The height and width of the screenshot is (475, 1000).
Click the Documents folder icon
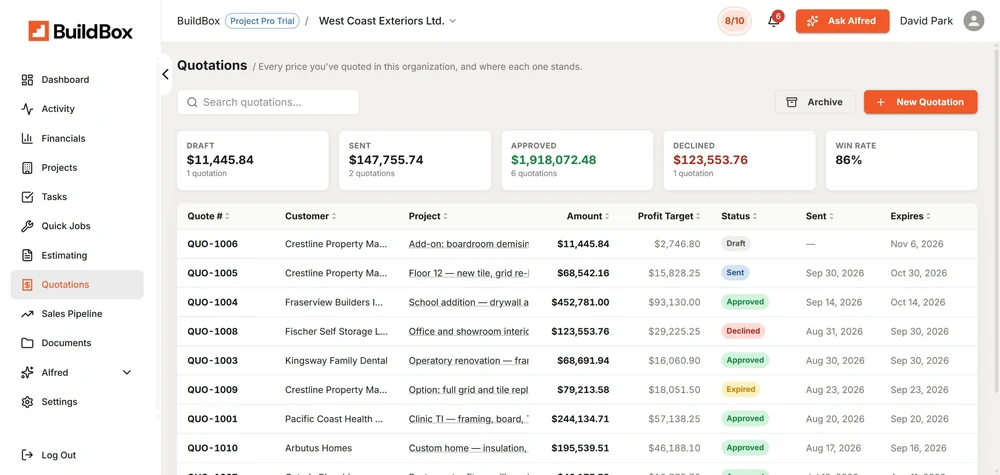click(x=27, y=343)
